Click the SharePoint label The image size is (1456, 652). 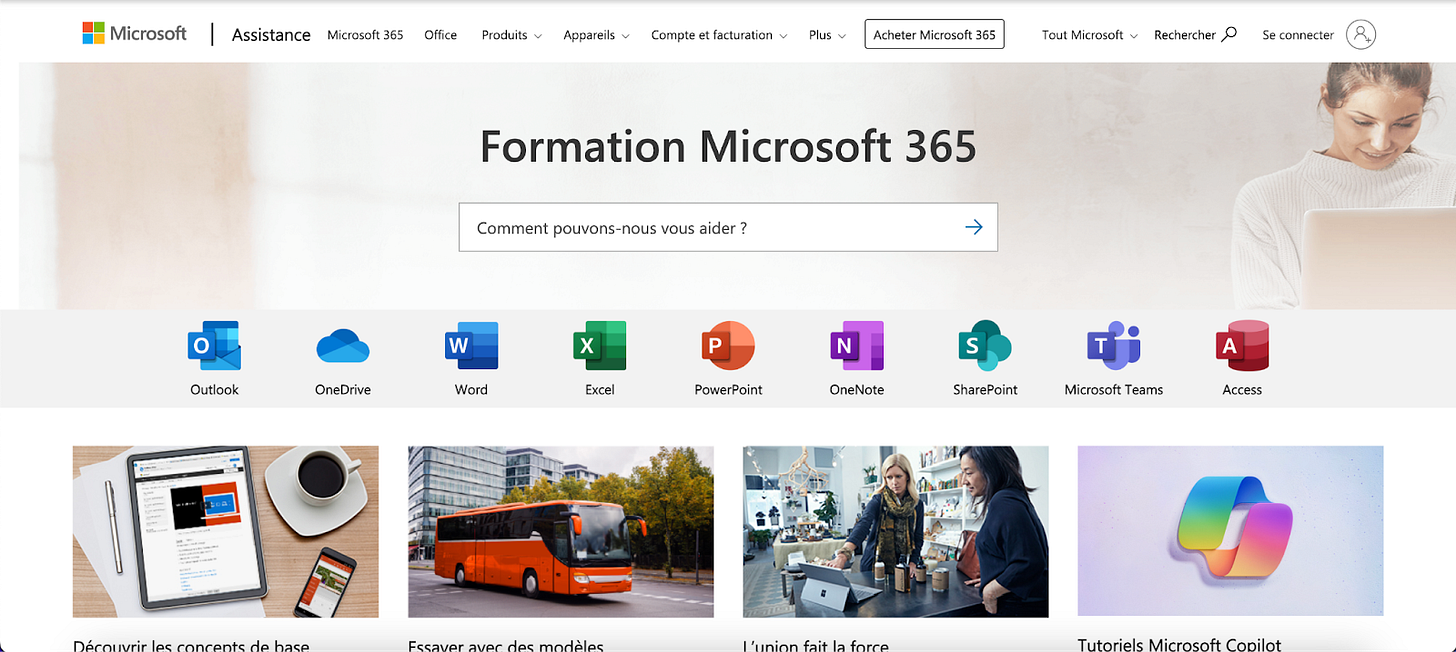coord(985,390)
